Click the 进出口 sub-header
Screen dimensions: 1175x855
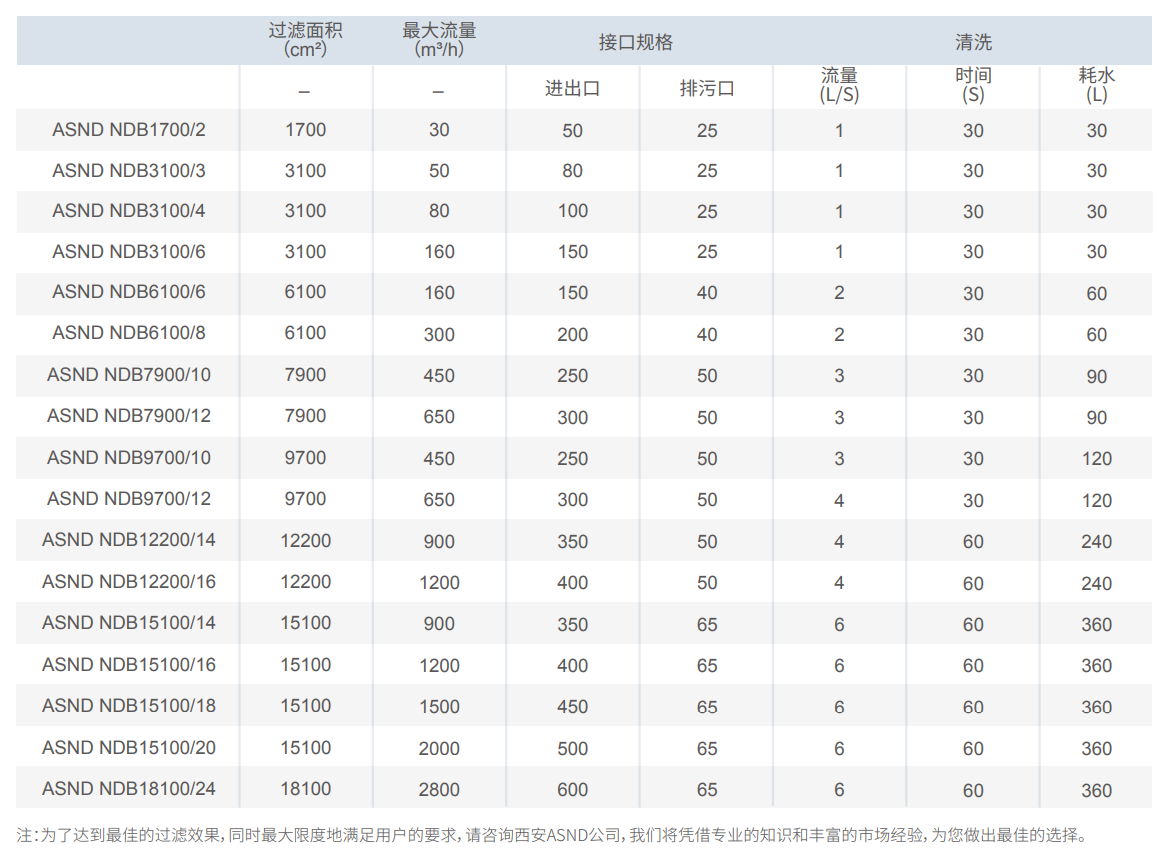(x=573, y=89)
